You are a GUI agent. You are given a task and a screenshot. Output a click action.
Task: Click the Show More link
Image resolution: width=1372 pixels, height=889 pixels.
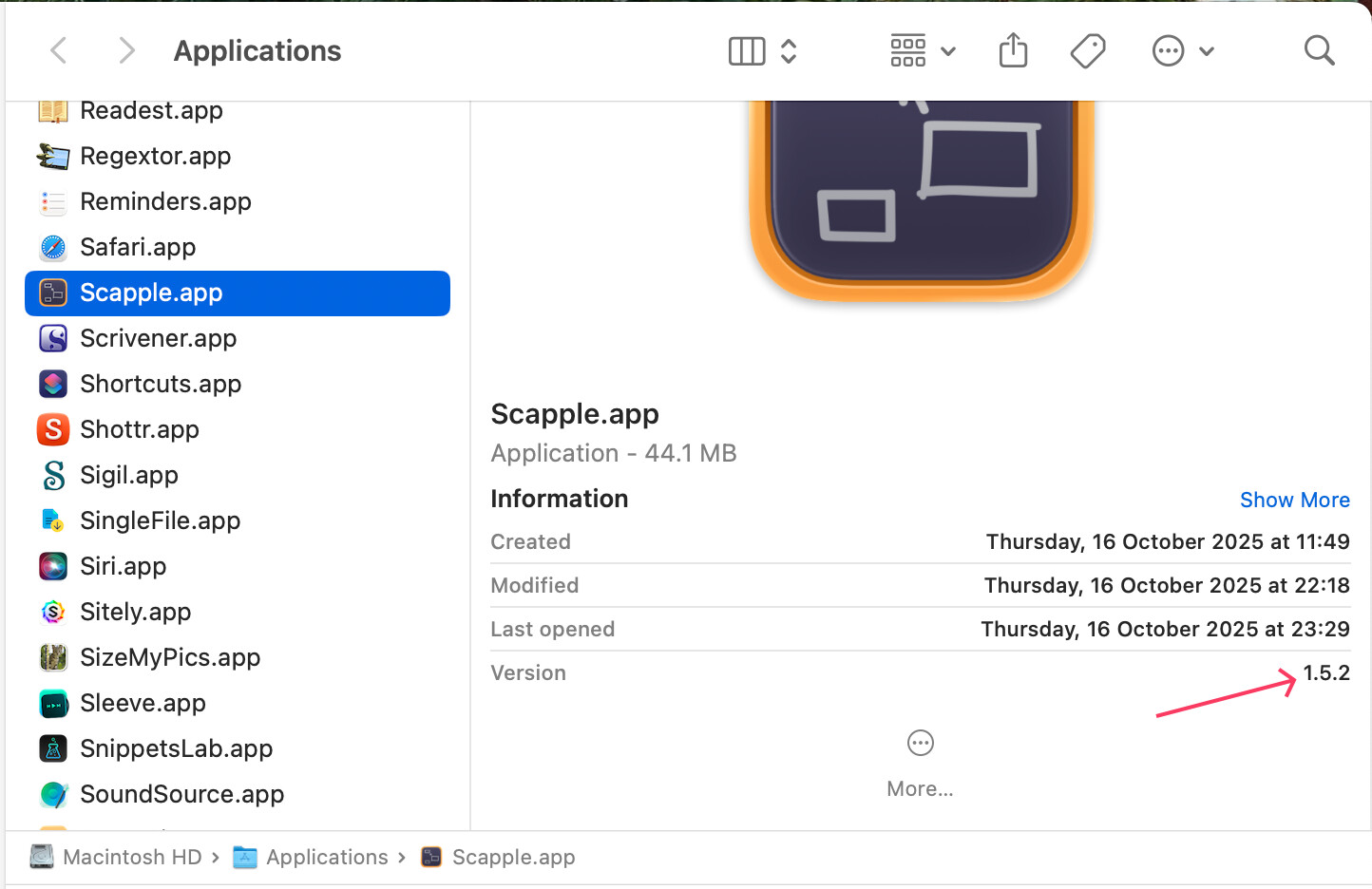(1294, 500)
